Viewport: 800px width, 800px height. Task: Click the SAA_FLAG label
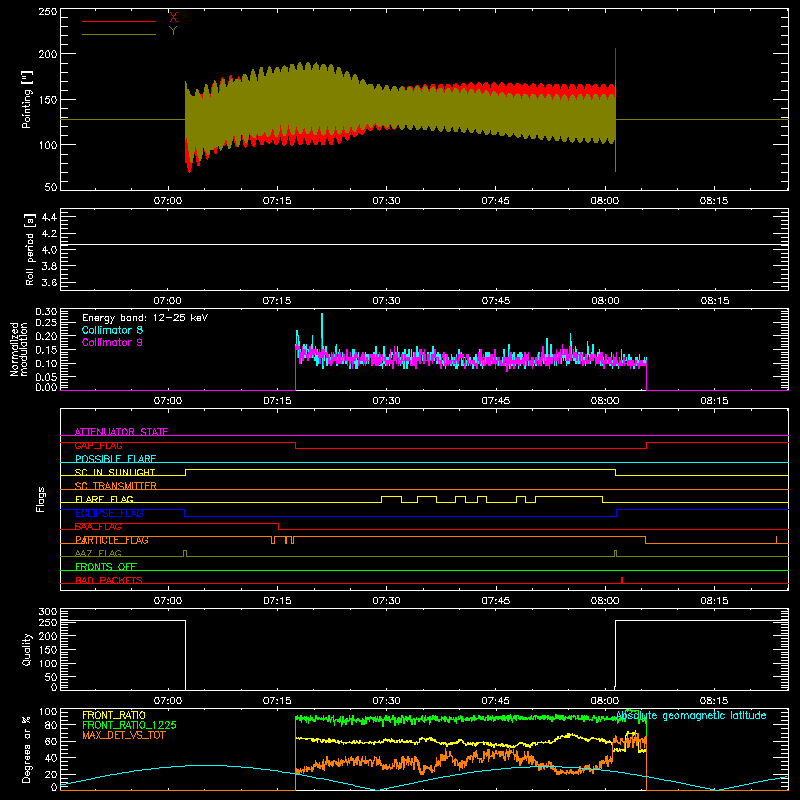click(x=98, y=527)
